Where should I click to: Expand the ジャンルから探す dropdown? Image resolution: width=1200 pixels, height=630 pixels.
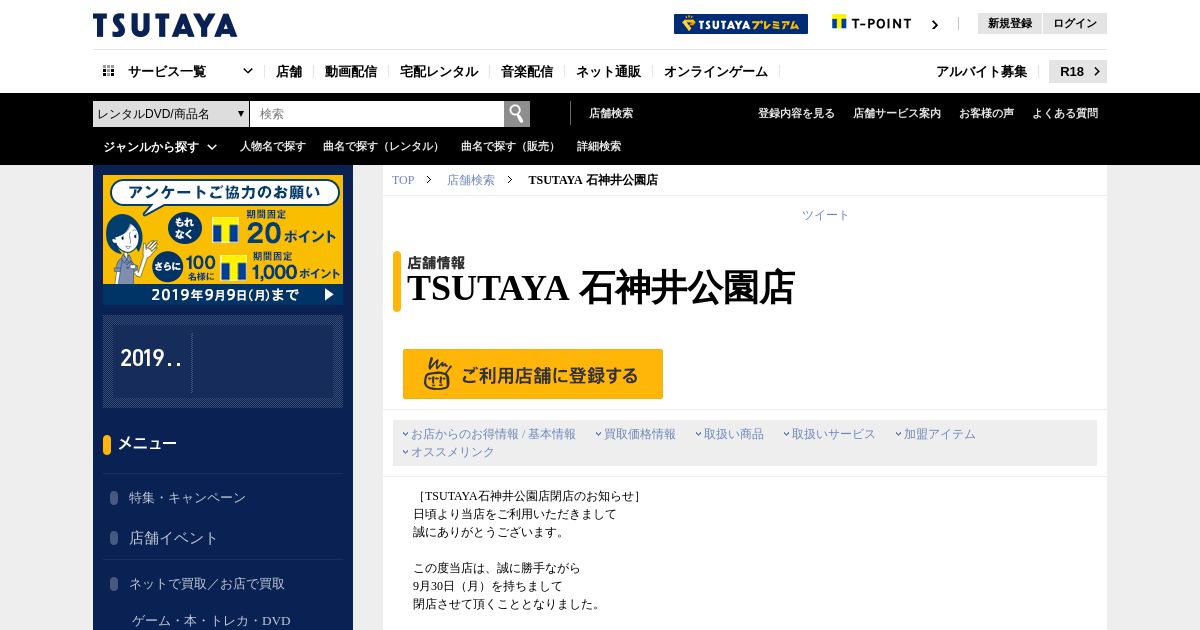pos(160,146)
